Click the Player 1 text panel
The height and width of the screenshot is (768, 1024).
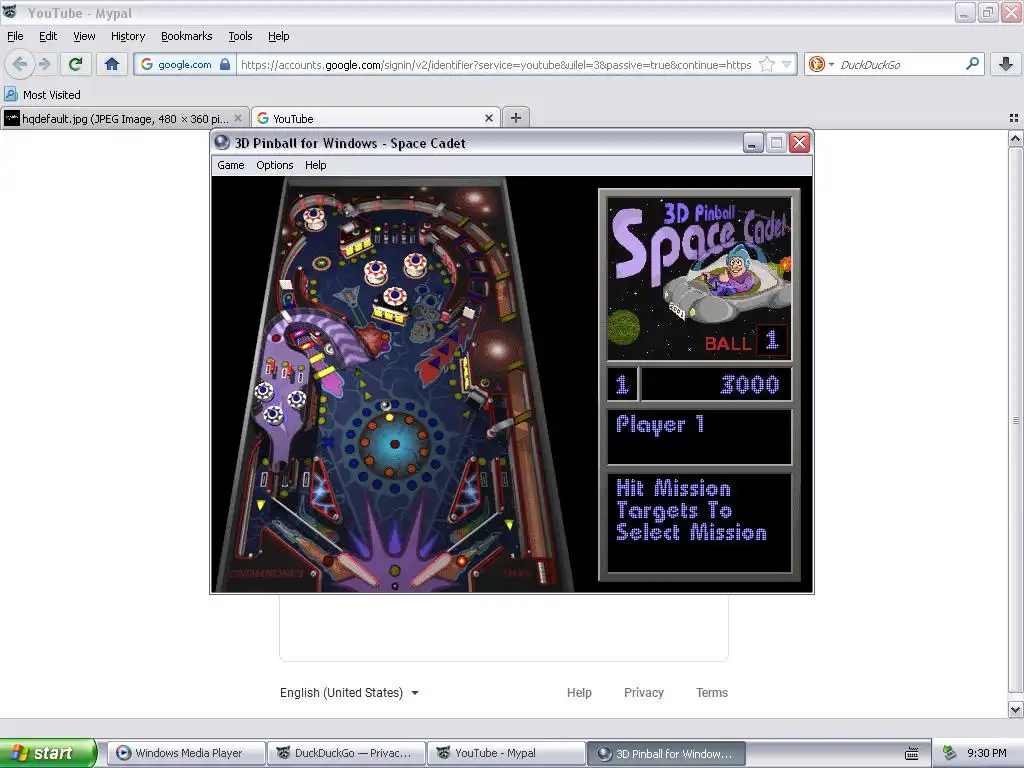[699, 436]
